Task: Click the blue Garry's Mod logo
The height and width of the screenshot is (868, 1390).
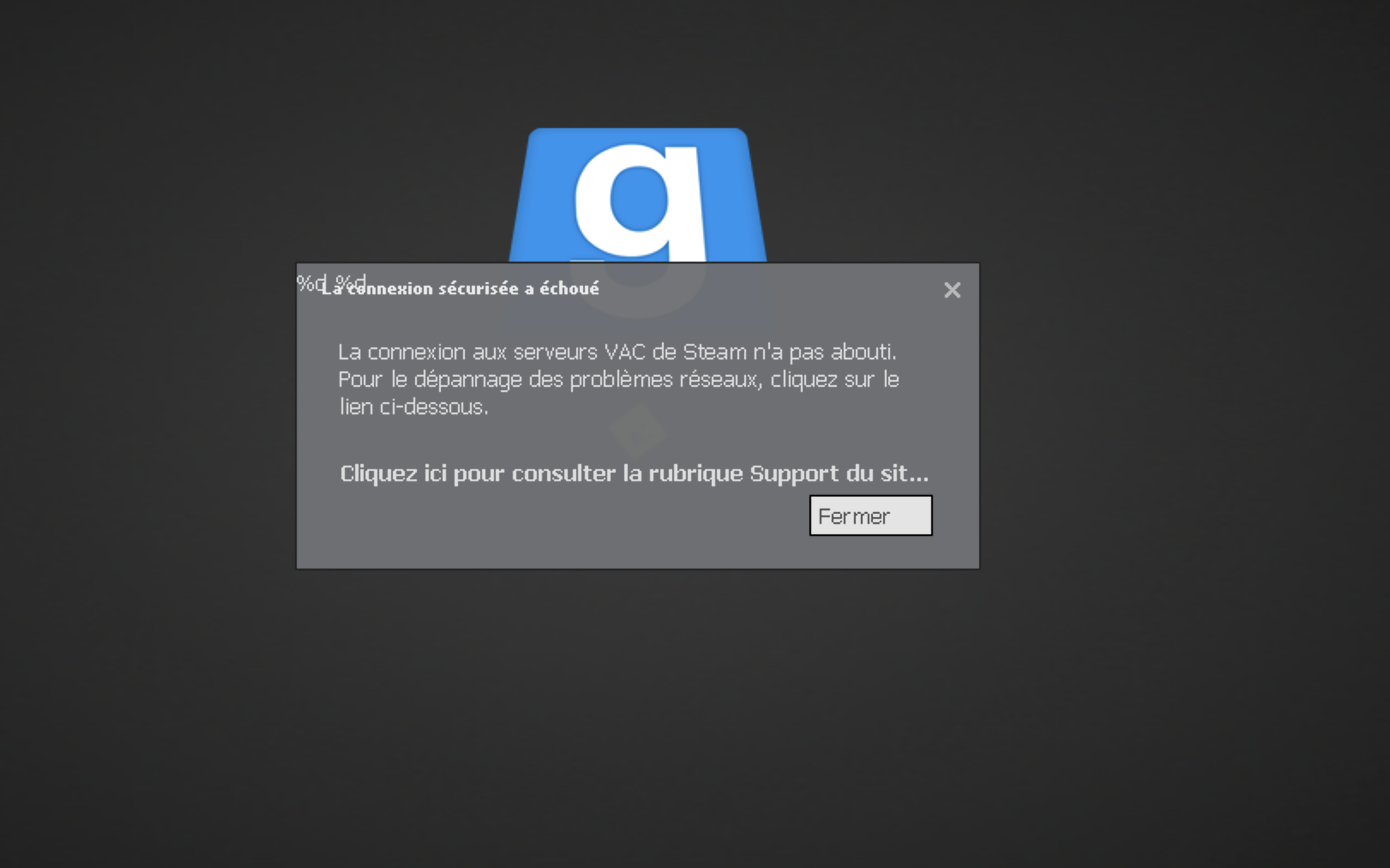Action: [638, 195]
